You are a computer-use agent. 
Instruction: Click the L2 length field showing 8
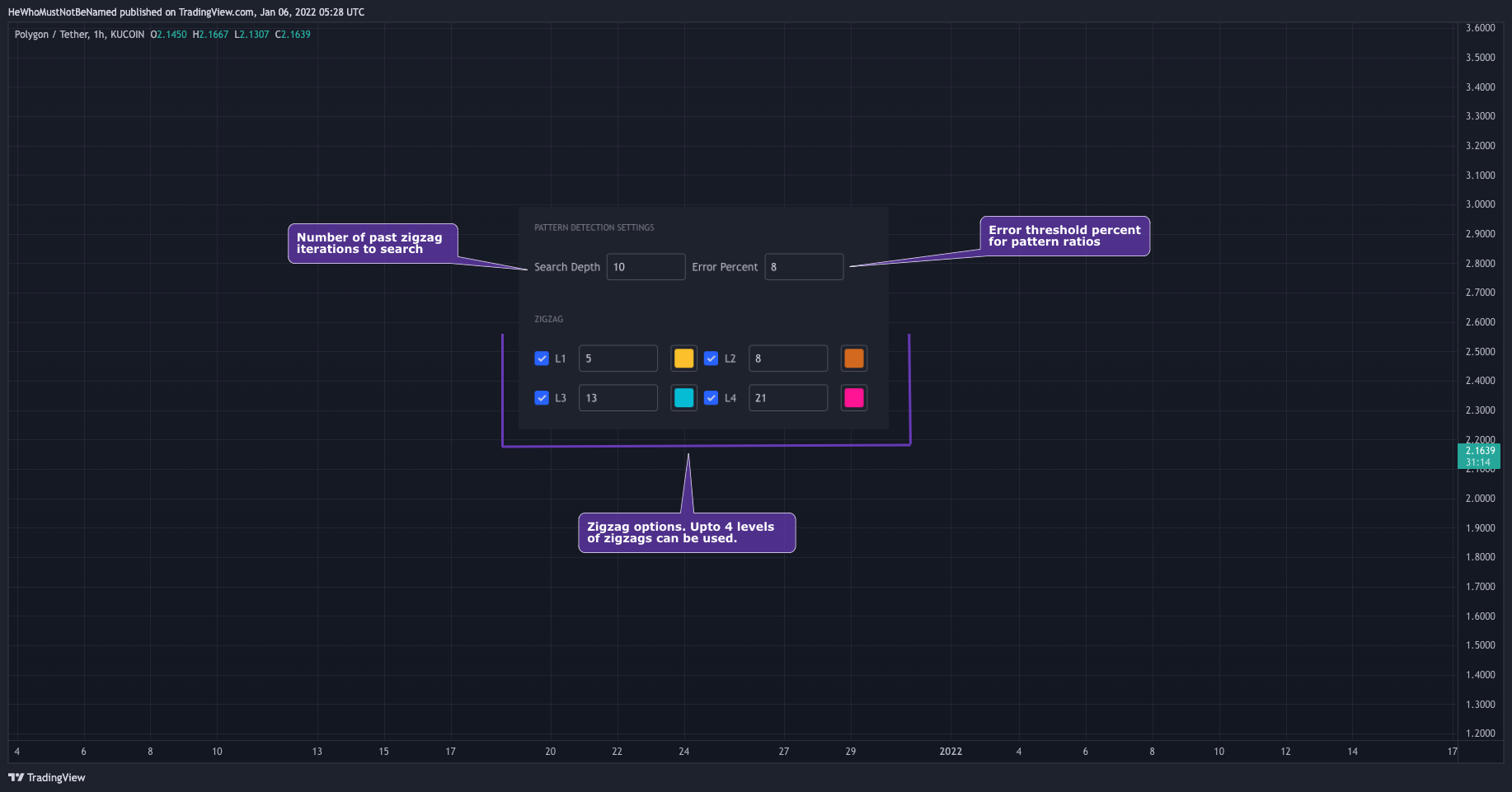point(788,359)
